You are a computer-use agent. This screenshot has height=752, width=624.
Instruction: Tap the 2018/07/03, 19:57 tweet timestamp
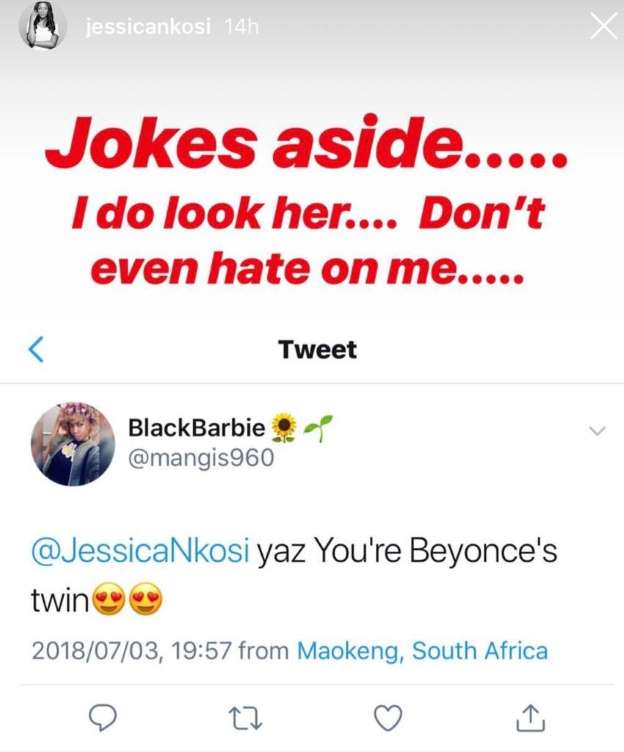pyautogui.click(x=134, y=651)
